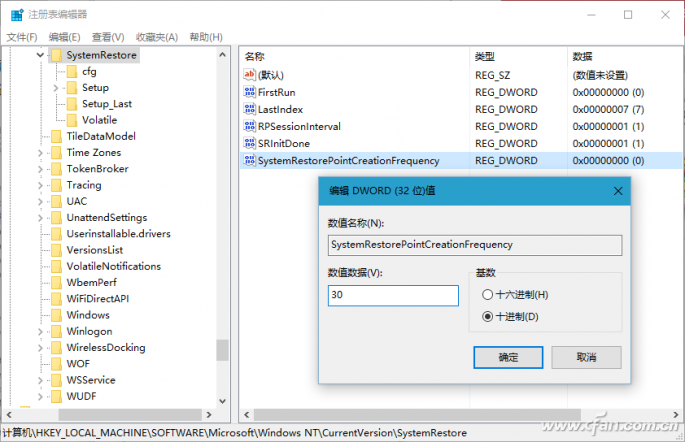685x442 pixels.
Task: Click the Tracing folder icon
Action: pos(56,185)
